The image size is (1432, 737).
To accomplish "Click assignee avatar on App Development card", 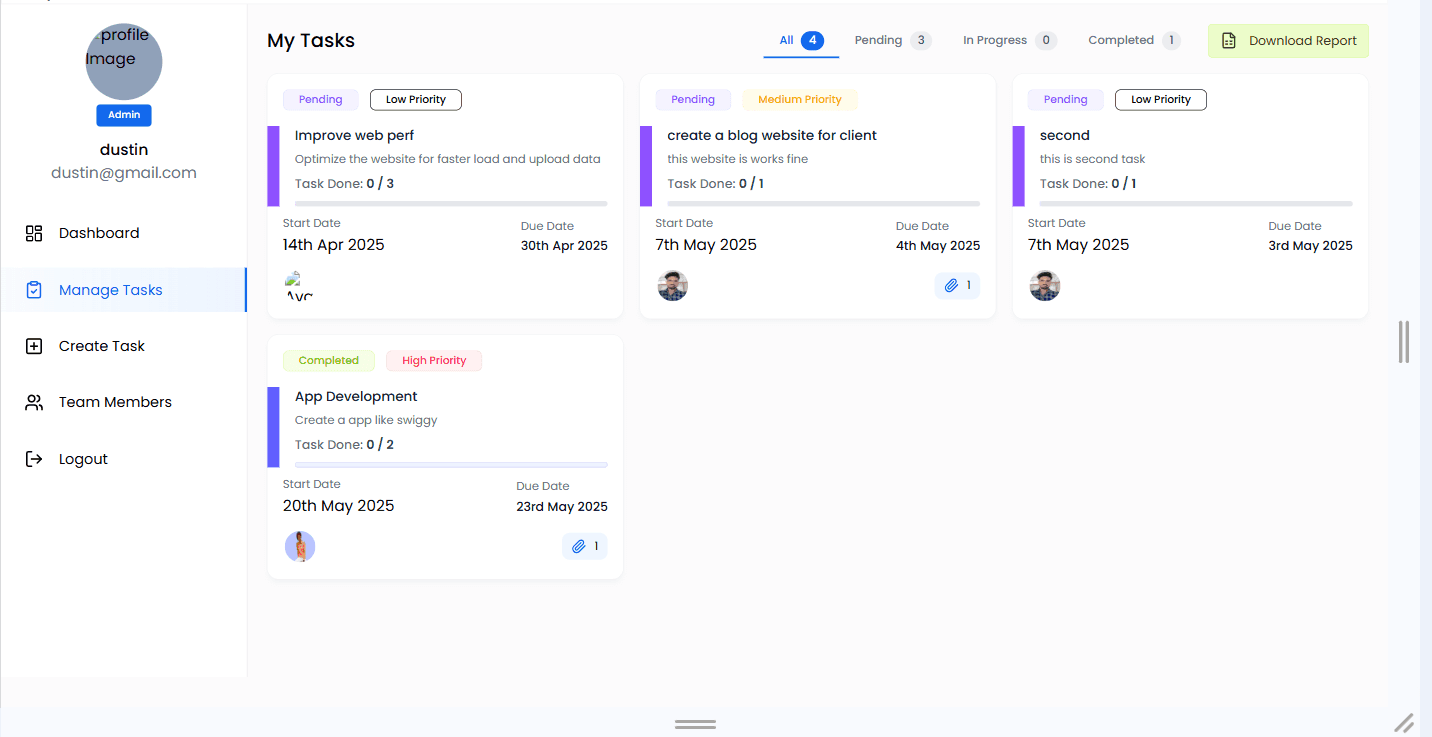I will click(300, 547).
